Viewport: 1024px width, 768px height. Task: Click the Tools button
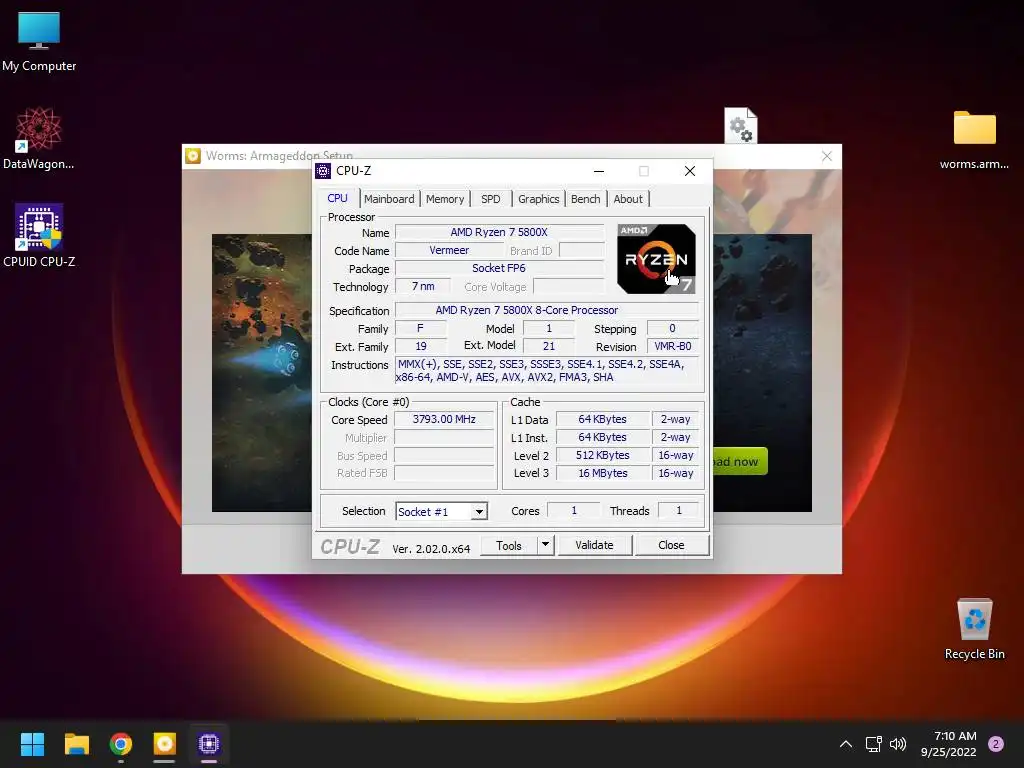pyautogui.click(x=509, y=545)
